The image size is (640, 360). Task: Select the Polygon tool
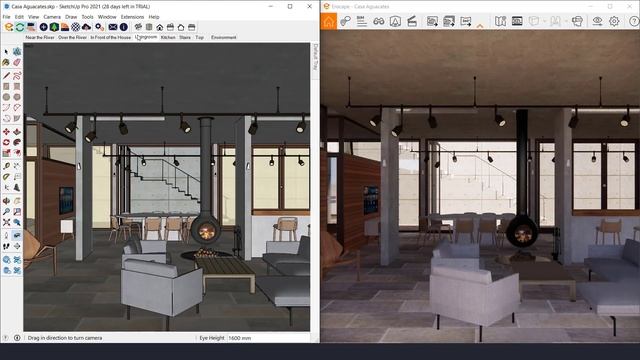tap(17, 97)
